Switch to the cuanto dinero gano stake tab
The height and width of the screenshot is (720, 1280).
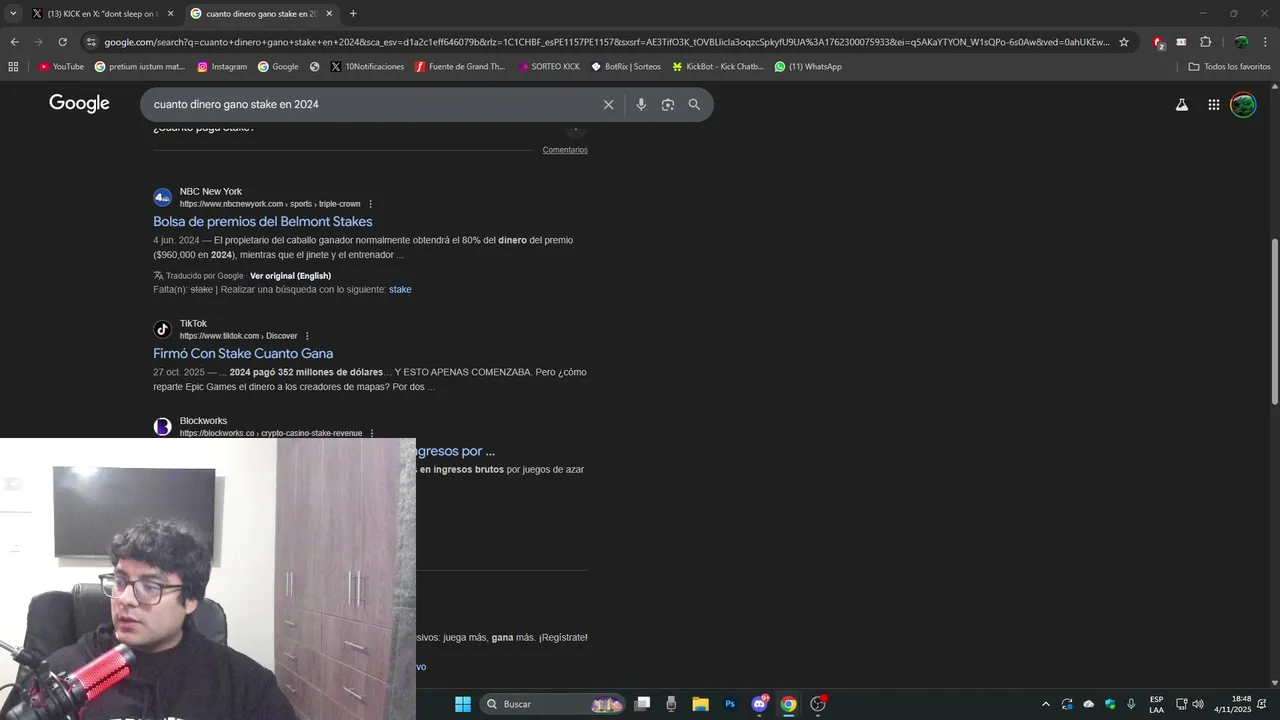pos(262,14)
